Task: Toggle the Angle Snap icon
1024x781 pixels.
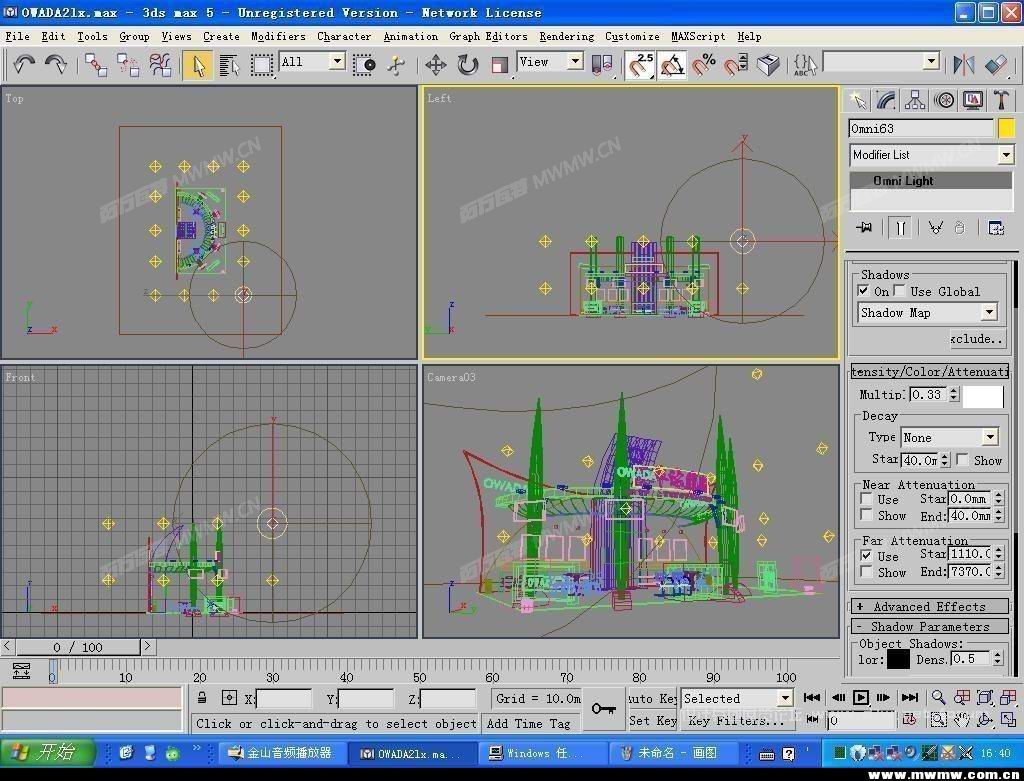Action: [672, 65]
